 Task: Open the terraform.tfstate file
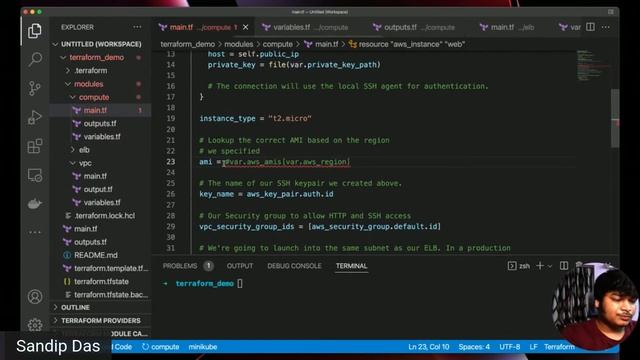click(101, 282)
